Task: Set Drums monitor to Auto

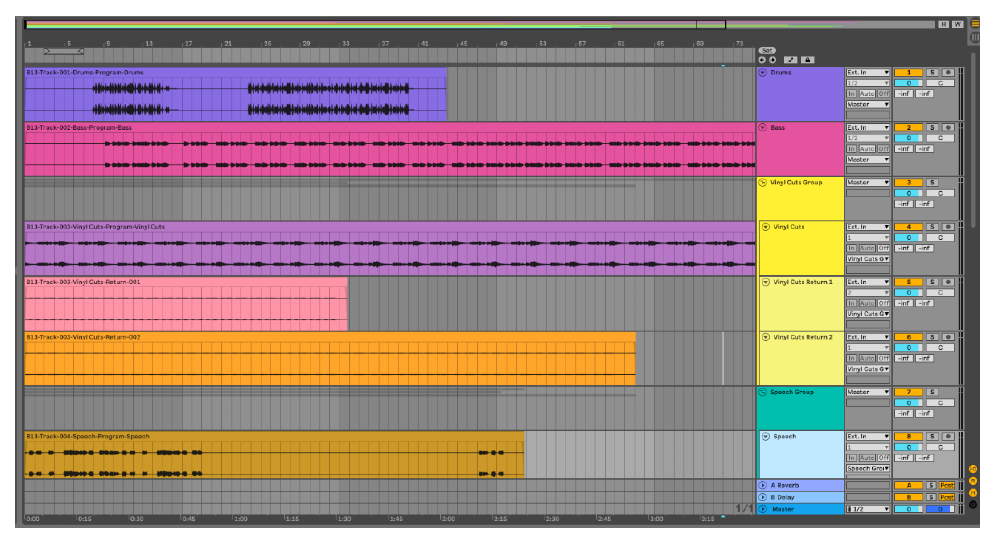Action: tap(867, 93)
